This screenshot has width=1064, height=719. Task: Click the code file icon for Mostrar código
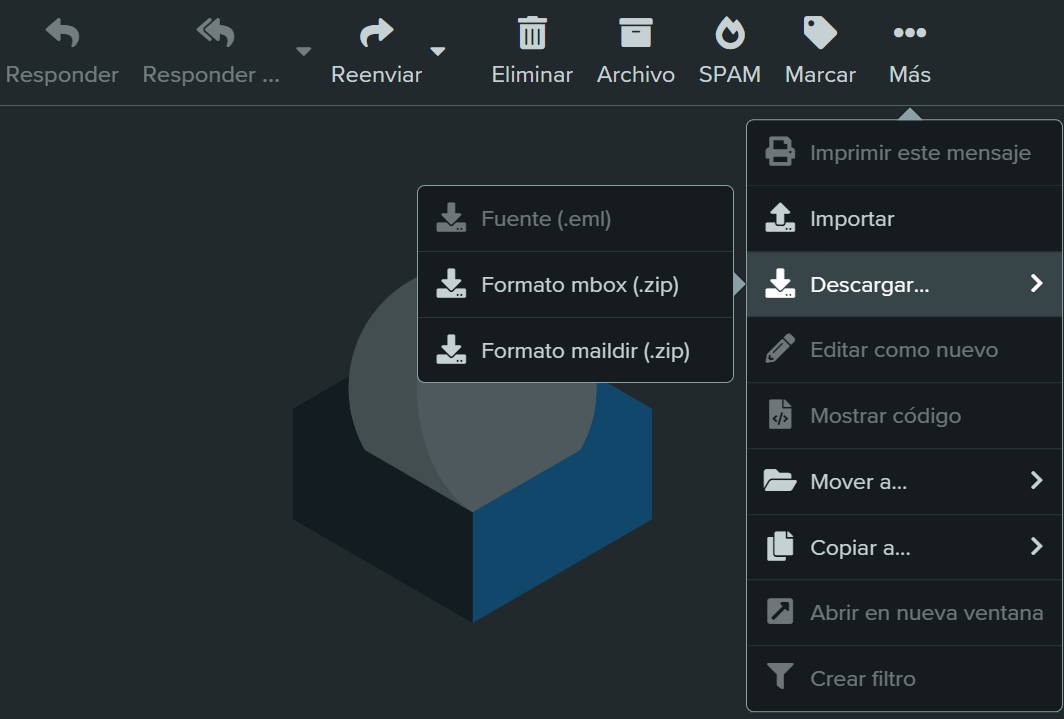click(780, 414)
